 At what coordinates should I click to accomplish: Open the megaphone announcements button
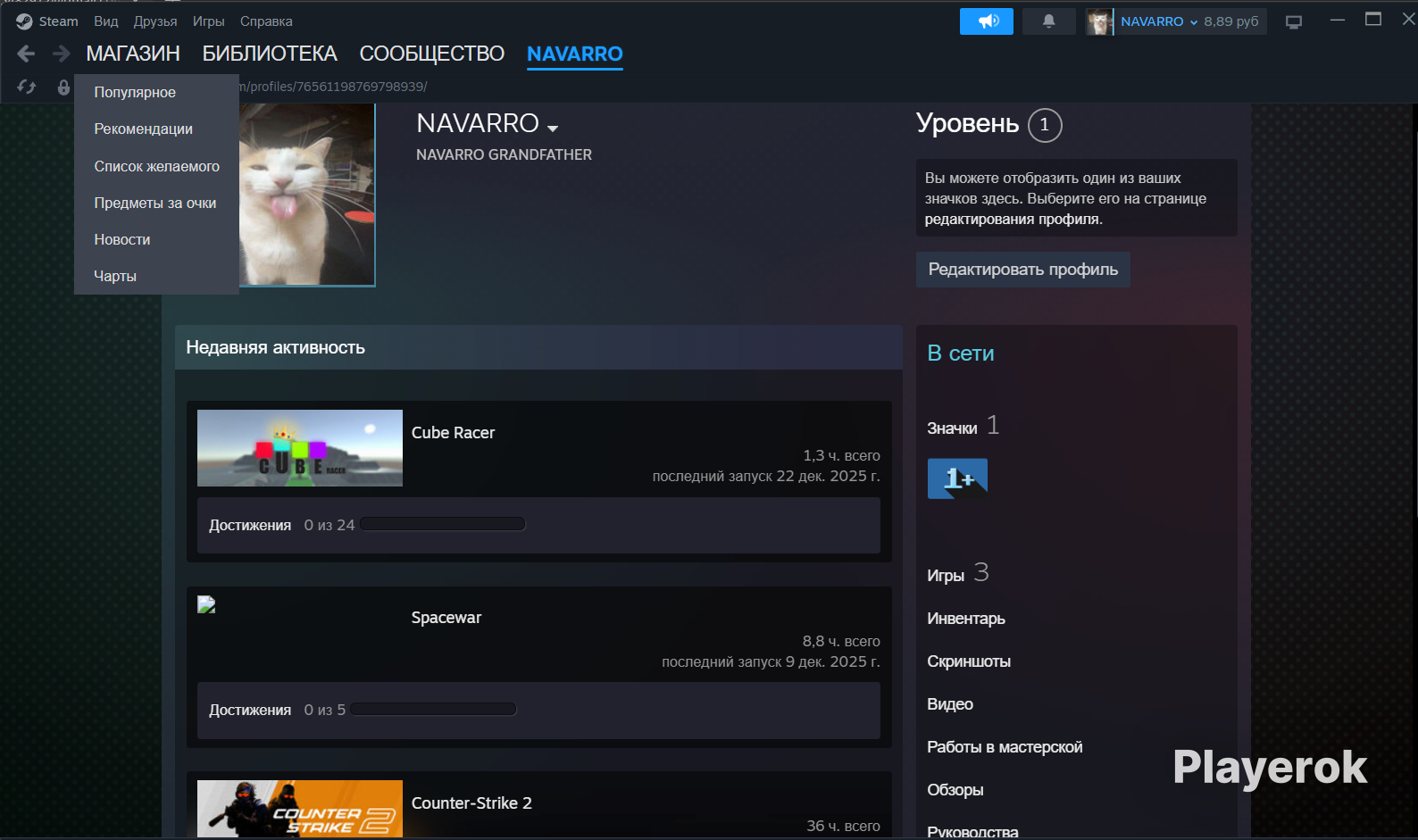tap(987, 21)
